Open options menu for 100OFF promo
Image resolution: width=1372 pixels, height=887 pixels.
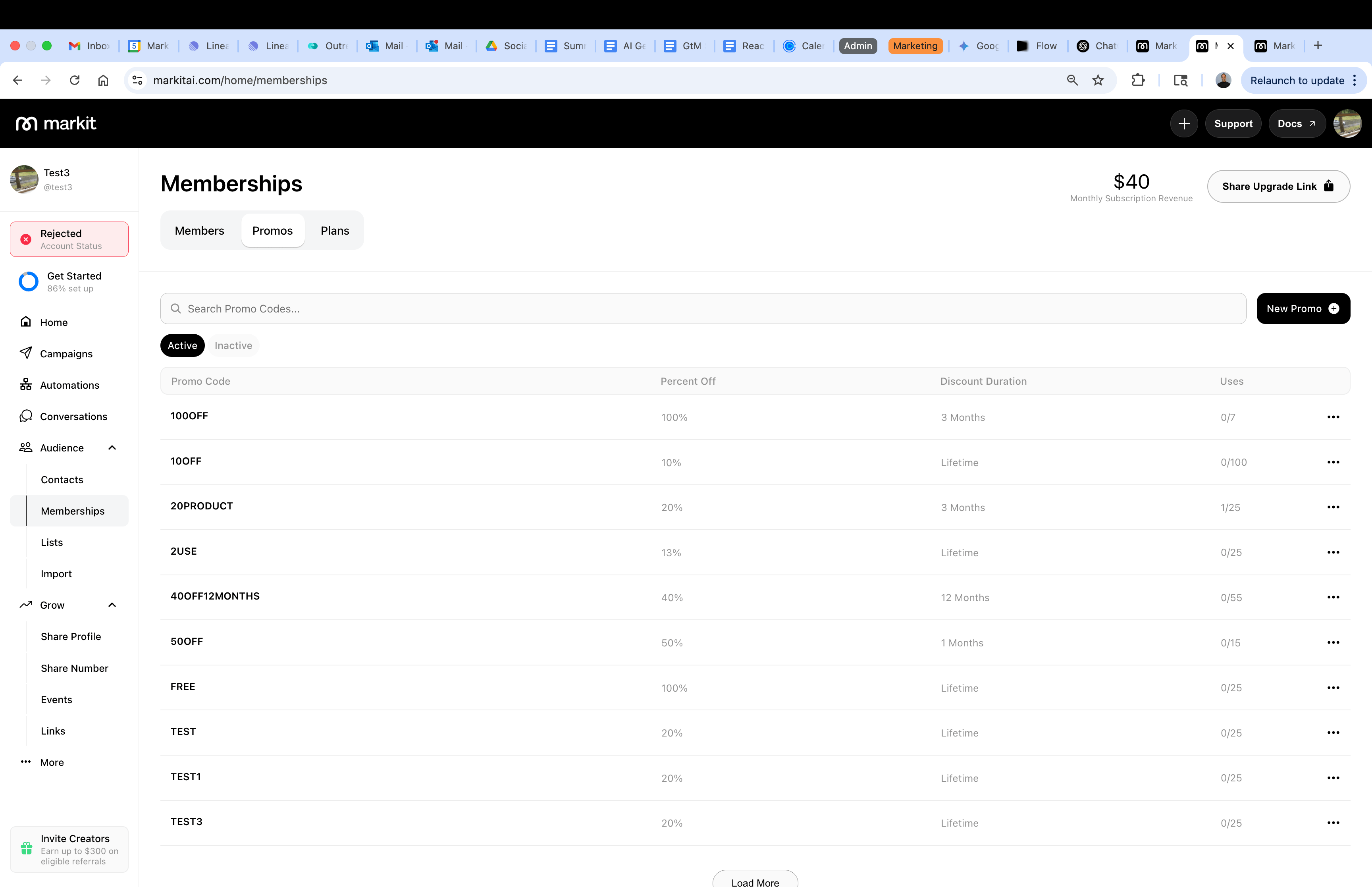1333,417
